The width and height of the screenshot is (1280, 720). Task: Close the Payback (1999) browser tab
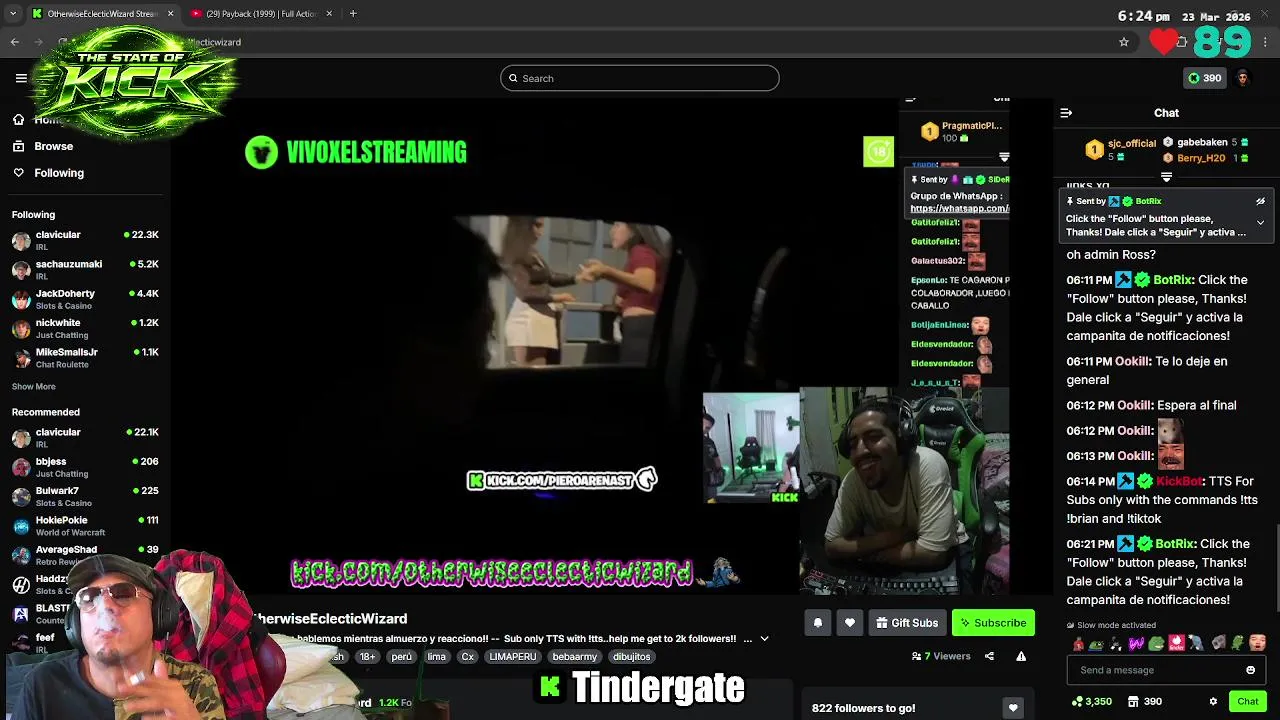(328, 14)
